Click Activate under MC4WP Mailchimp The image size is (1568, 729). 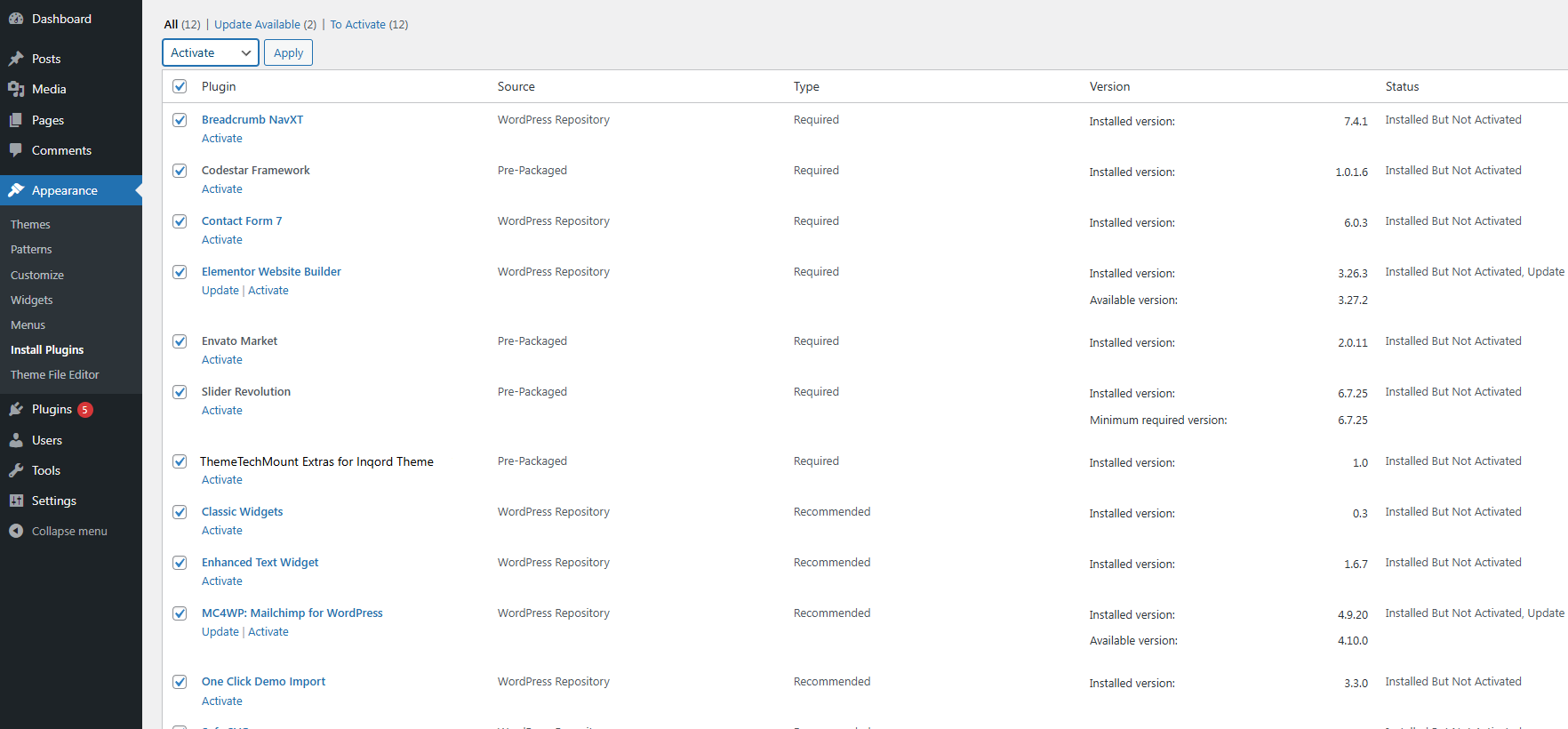[x=268, y=632]
